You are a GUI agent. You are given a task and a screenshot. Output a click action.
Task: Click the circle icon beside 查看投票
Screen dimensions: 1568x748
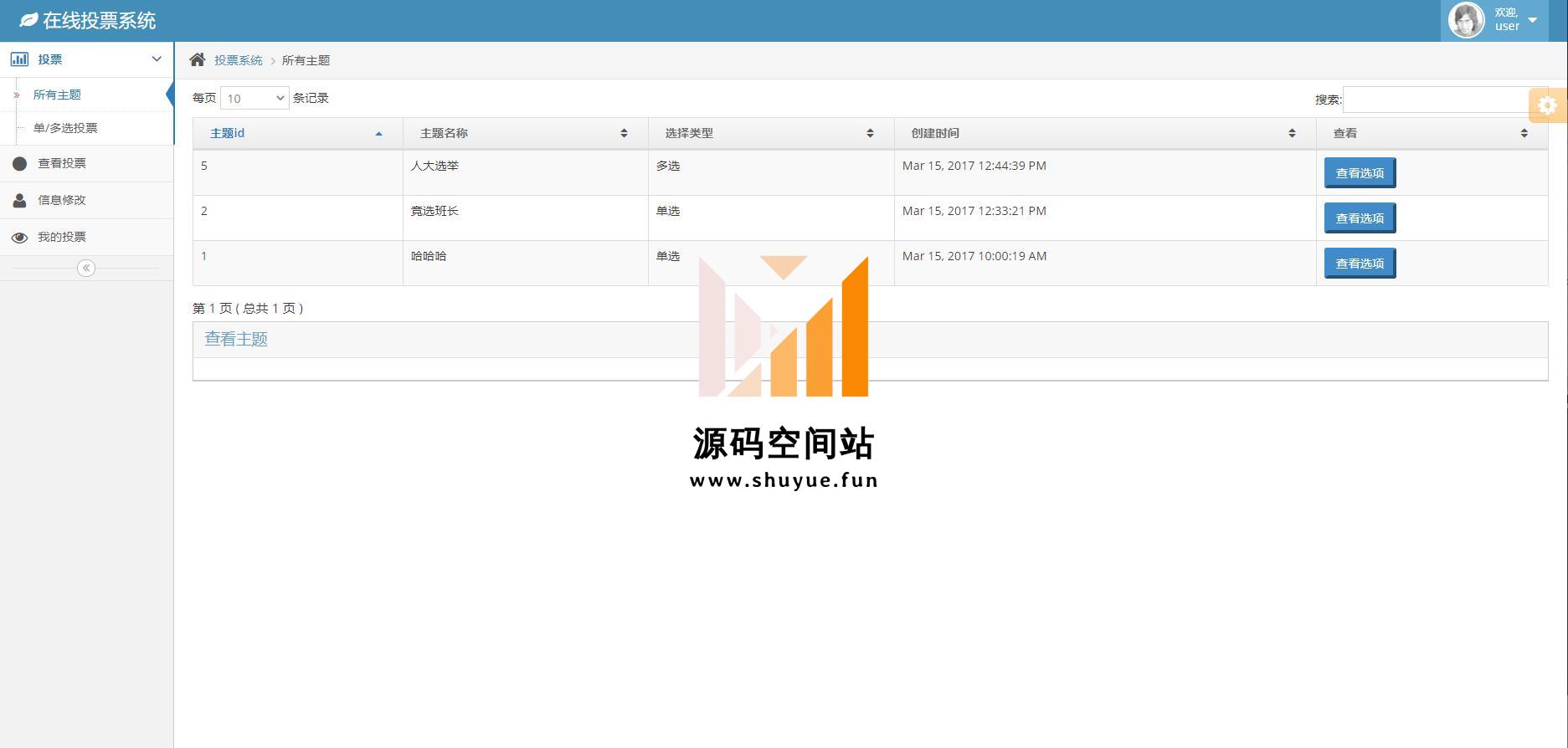[20, 164]
